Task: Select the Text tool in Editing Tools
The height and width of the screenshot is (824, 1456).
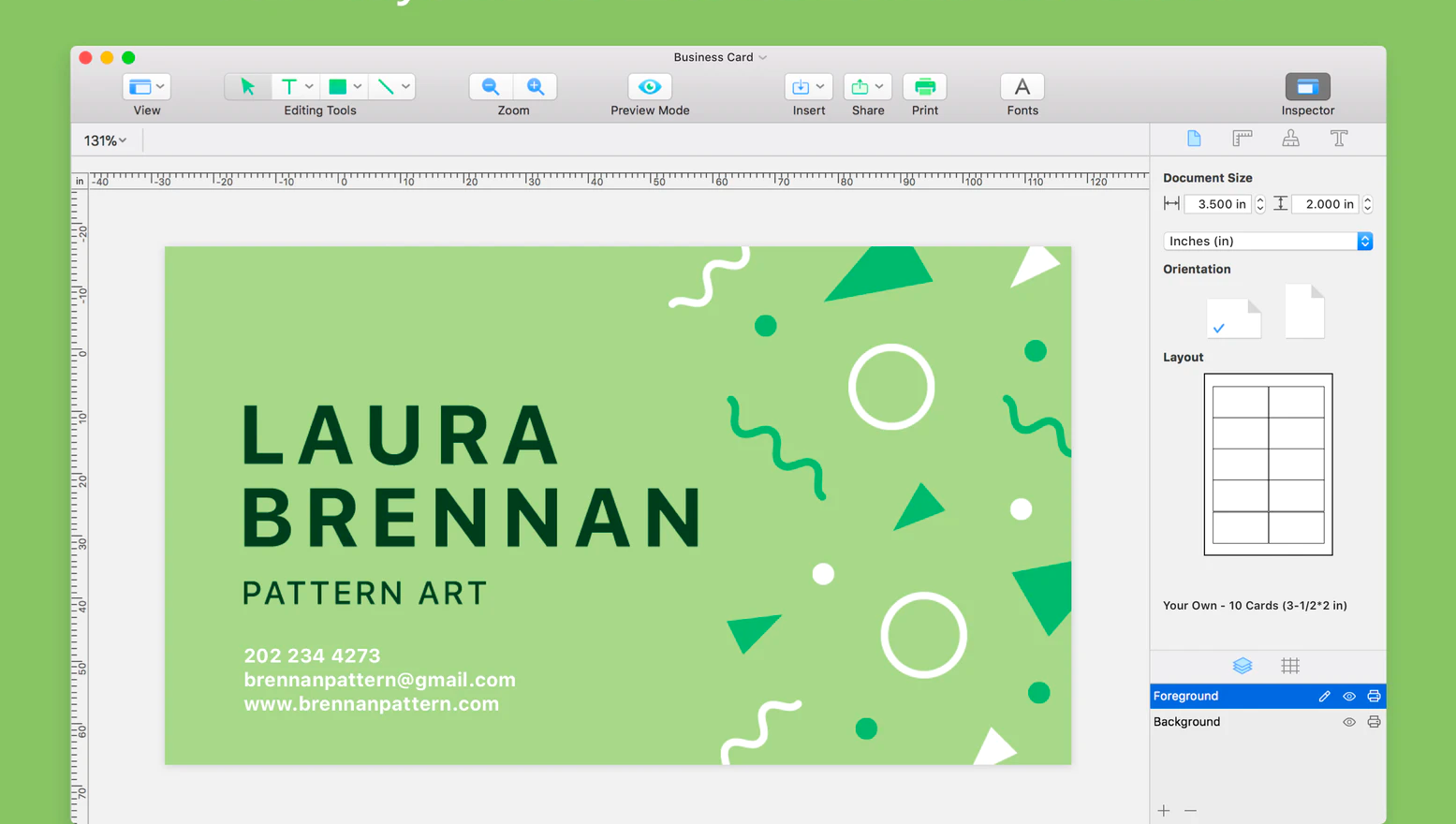Action: (288, 86)
